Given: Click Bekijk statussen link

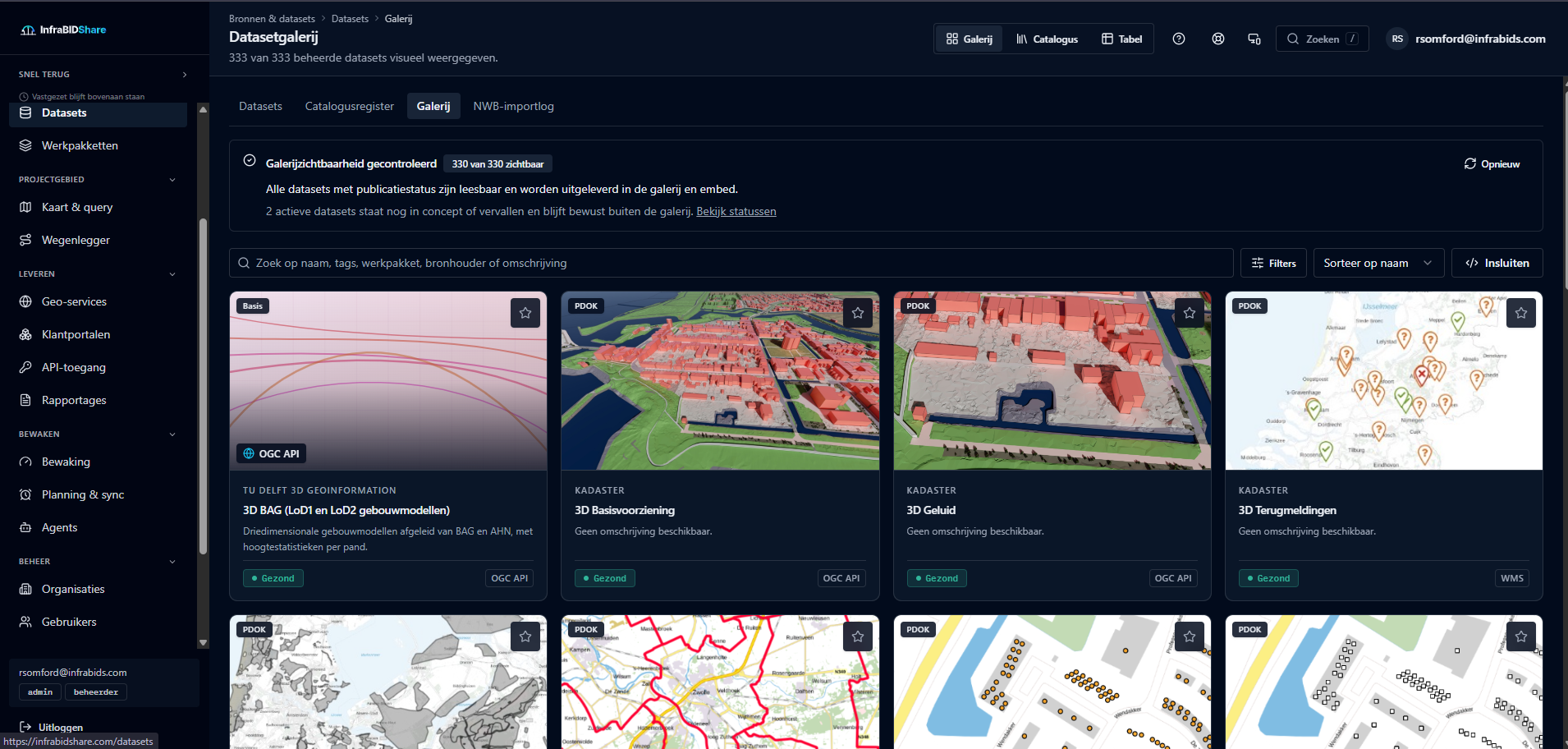Looking at the screenshot, I should pyautogui.click(x=736, y=211).
